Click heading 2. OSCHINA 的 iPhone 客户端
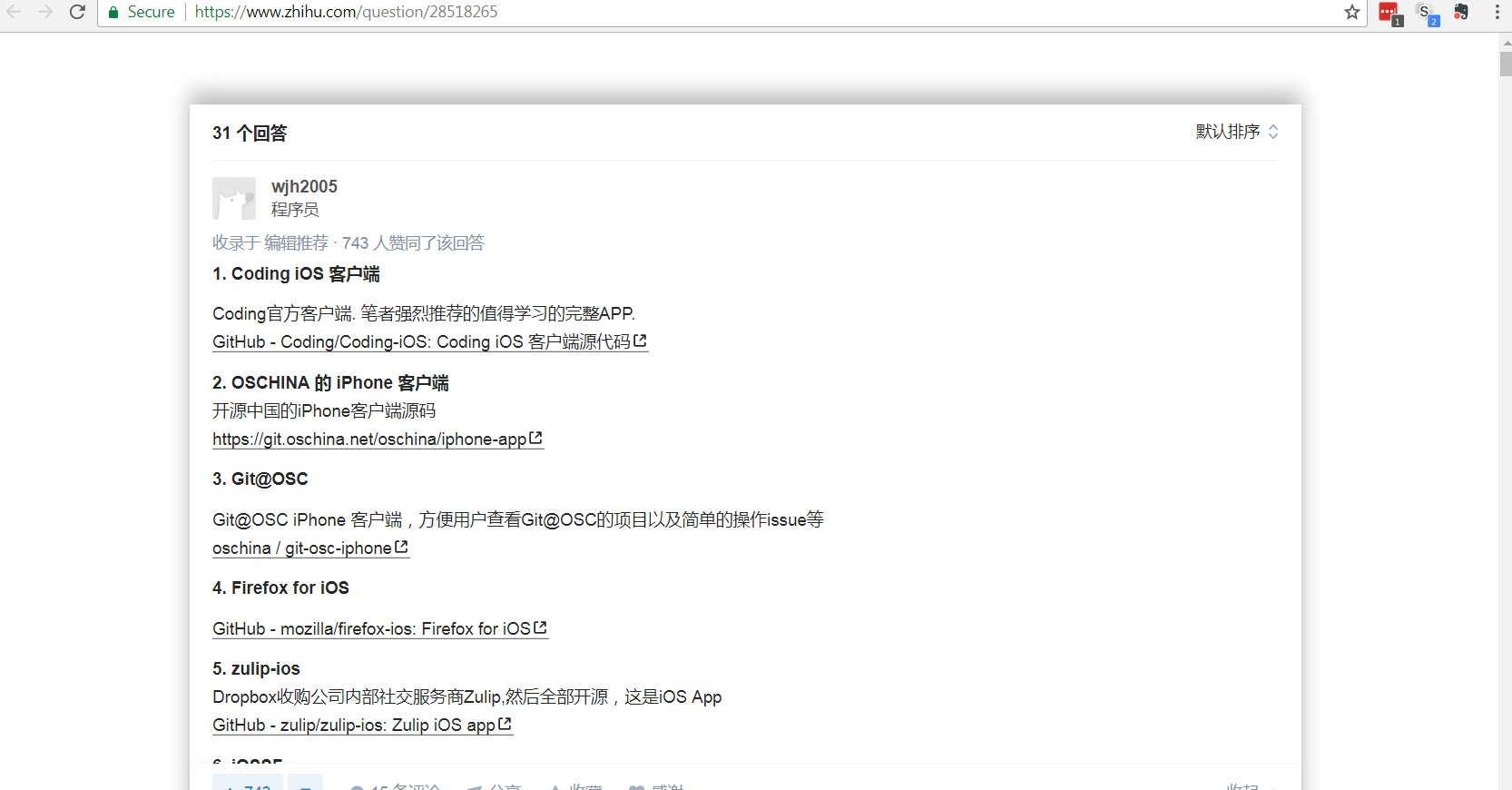Image resolution: width=1512 pixels, height=790 pixels. tap(330, 382)
